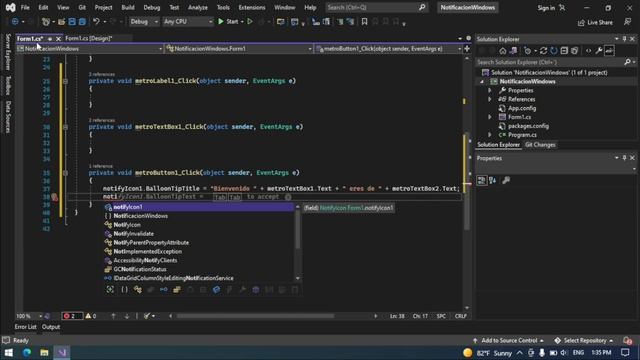Viewport: 640px width, 360px height.
Task: Expand the Program.cs node
Action: point(490,135)
